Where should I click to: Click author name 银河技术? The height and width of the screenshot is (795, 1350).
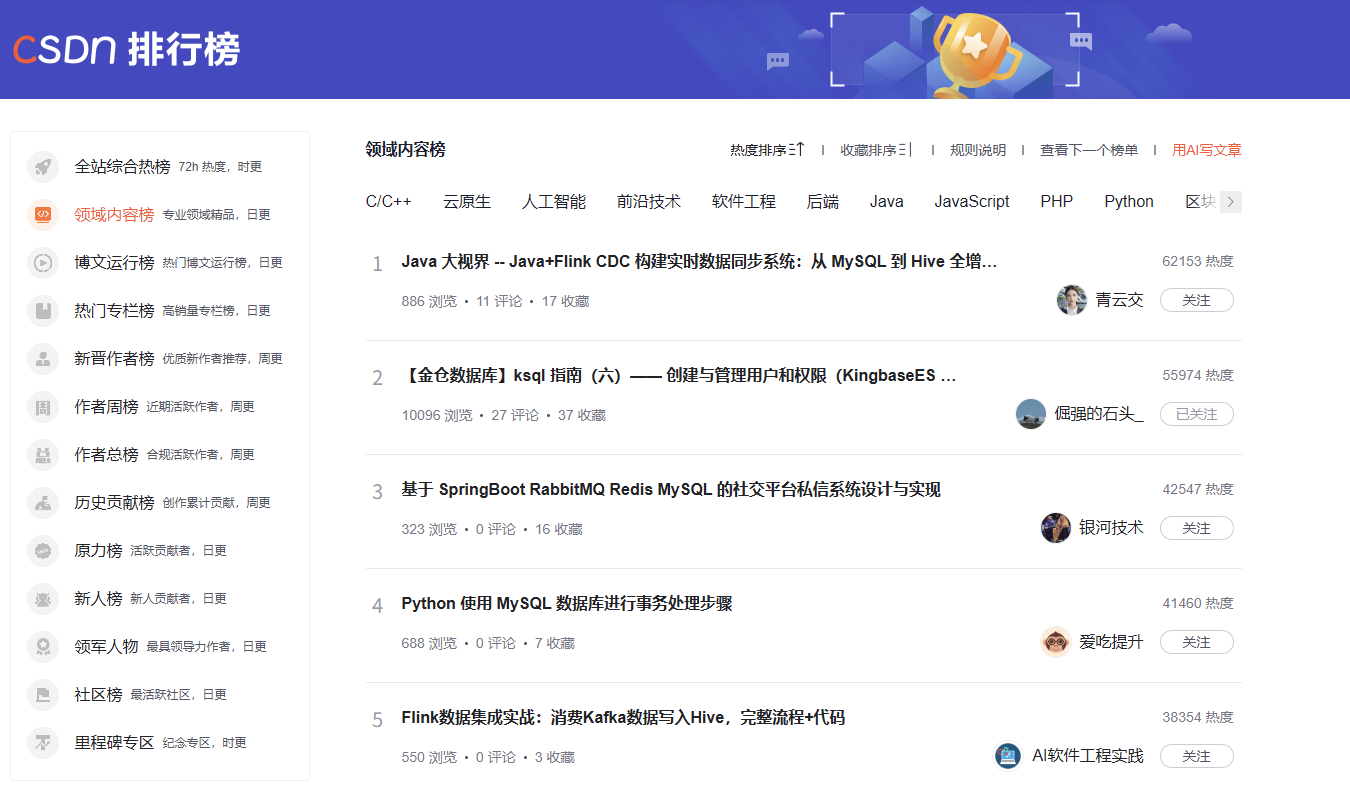point(1111,528)
